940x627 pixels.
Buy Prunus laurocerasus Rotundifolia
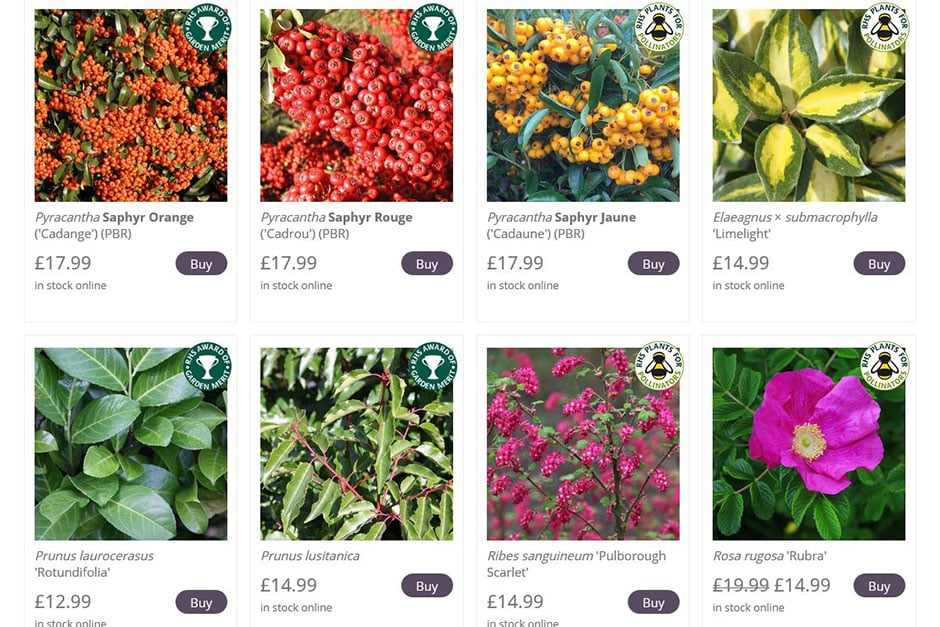(x=201, y=602)
